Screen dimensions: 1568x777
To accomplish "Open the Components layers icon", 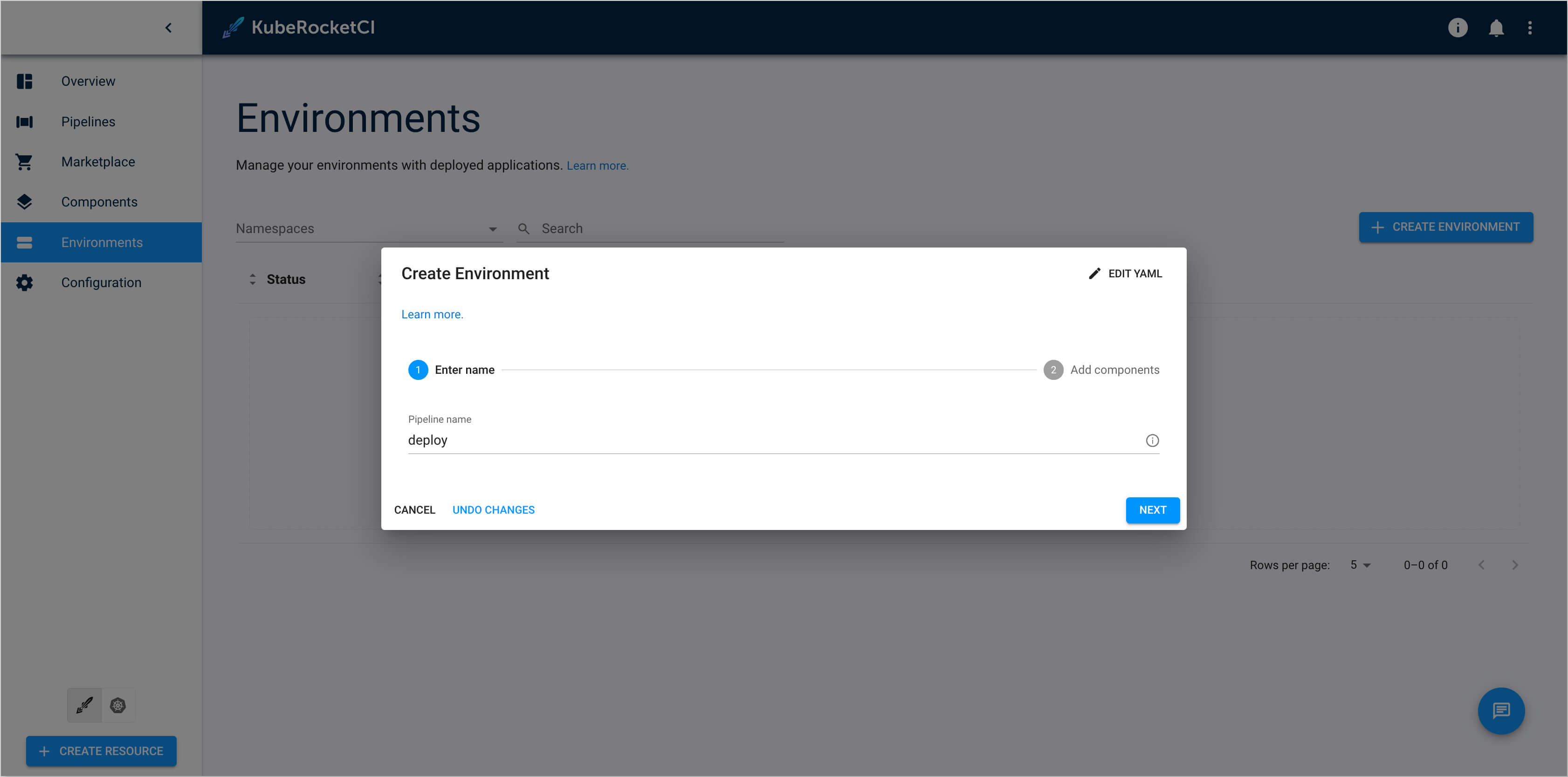I will tap(24, 201).
